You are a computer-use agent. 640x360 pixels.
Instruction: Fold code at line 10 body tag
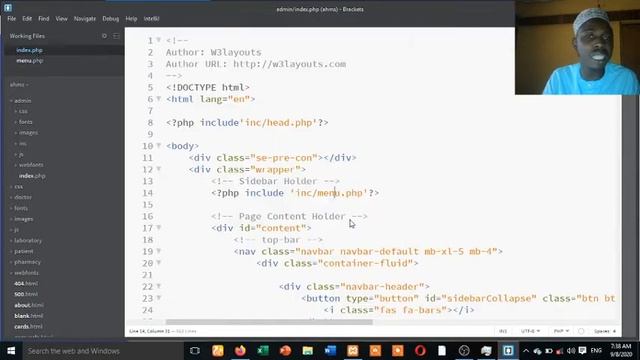(159, 145)
